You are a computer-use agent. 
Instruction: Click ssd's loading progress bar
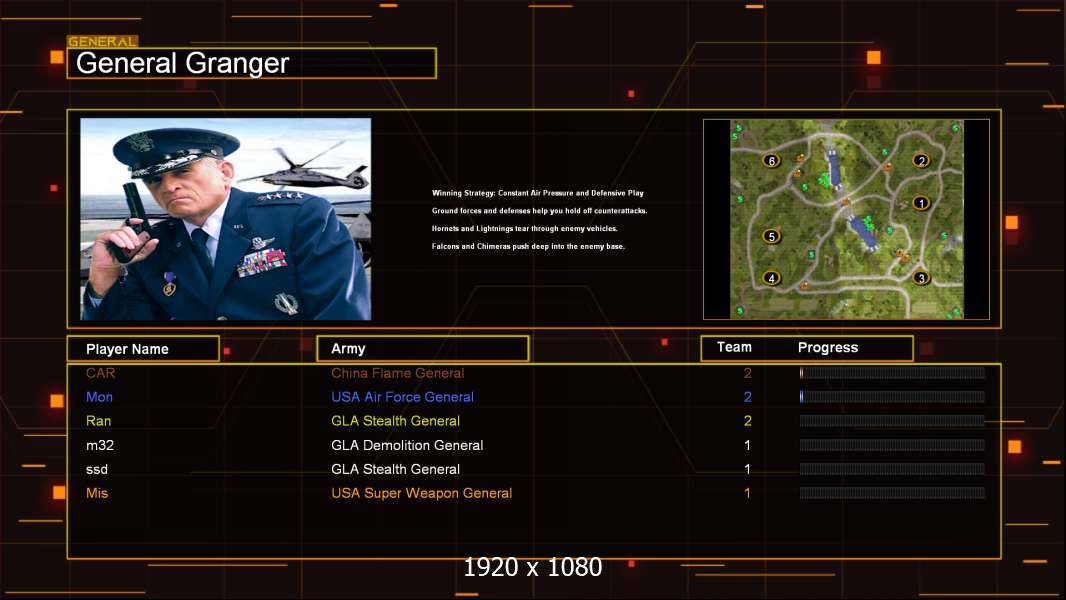[892, 469]
